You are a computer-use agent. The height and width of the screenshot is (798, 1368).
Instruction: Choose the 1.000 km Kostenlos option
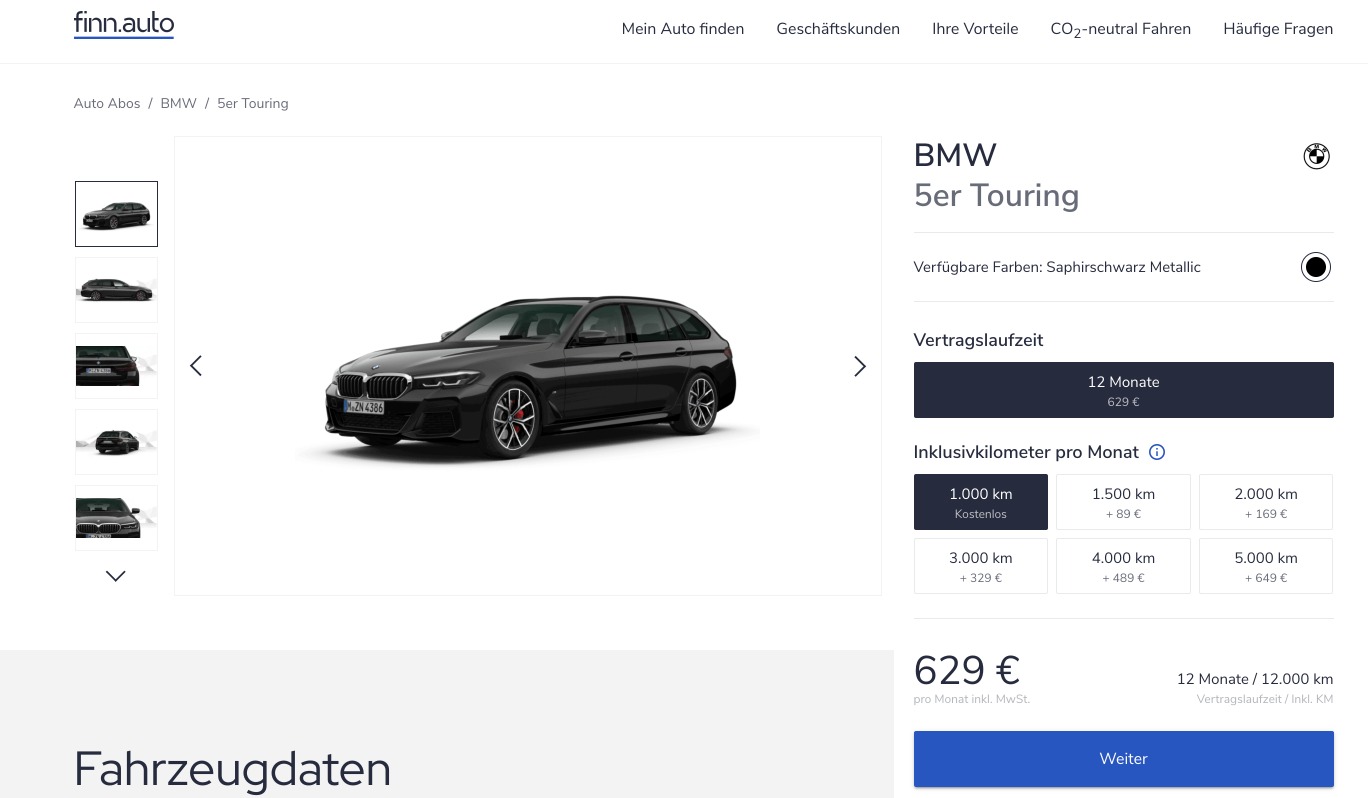click(x=981, y=502)
